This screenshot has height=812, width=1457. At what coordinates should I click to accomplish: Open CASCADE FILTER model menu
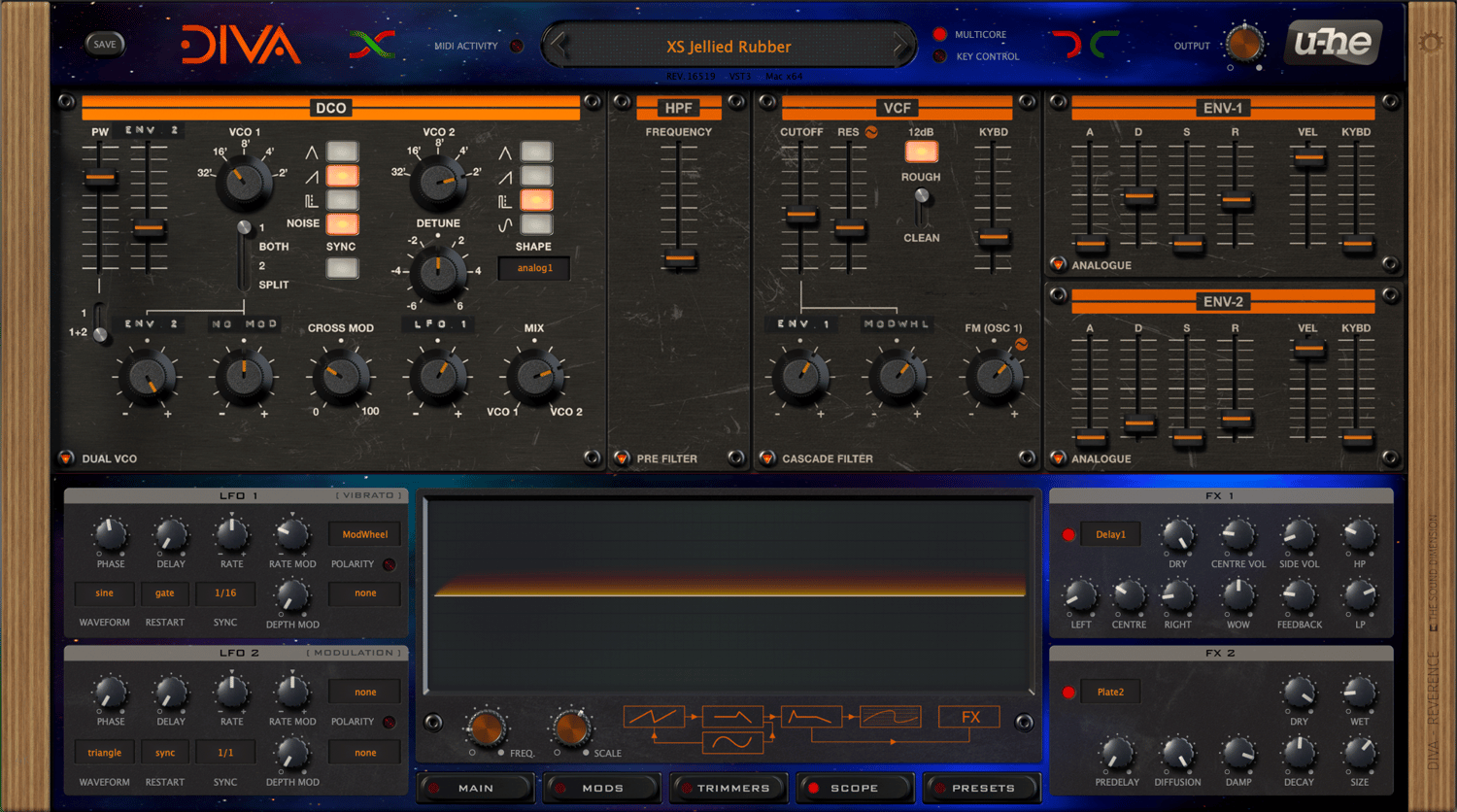767,458
